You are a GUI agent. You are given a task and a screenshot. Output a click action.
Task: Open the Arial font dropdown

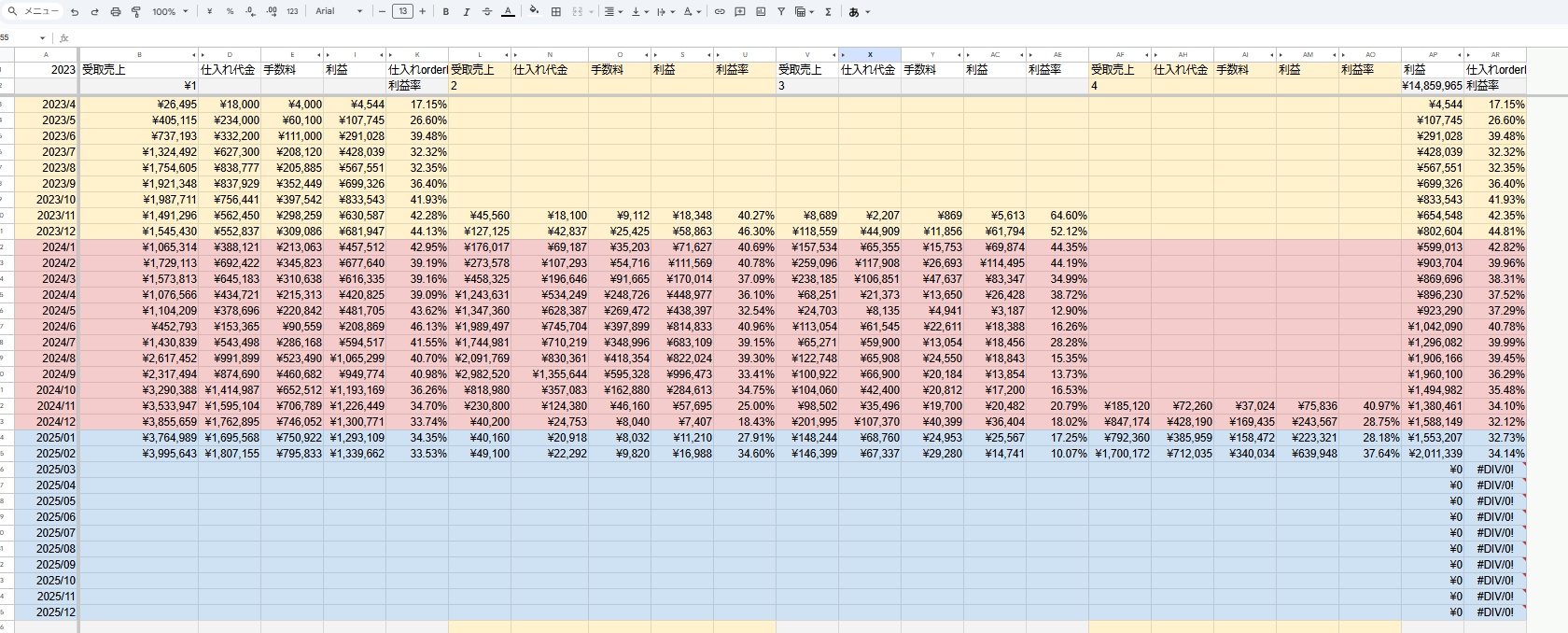[x=339, y=11]
